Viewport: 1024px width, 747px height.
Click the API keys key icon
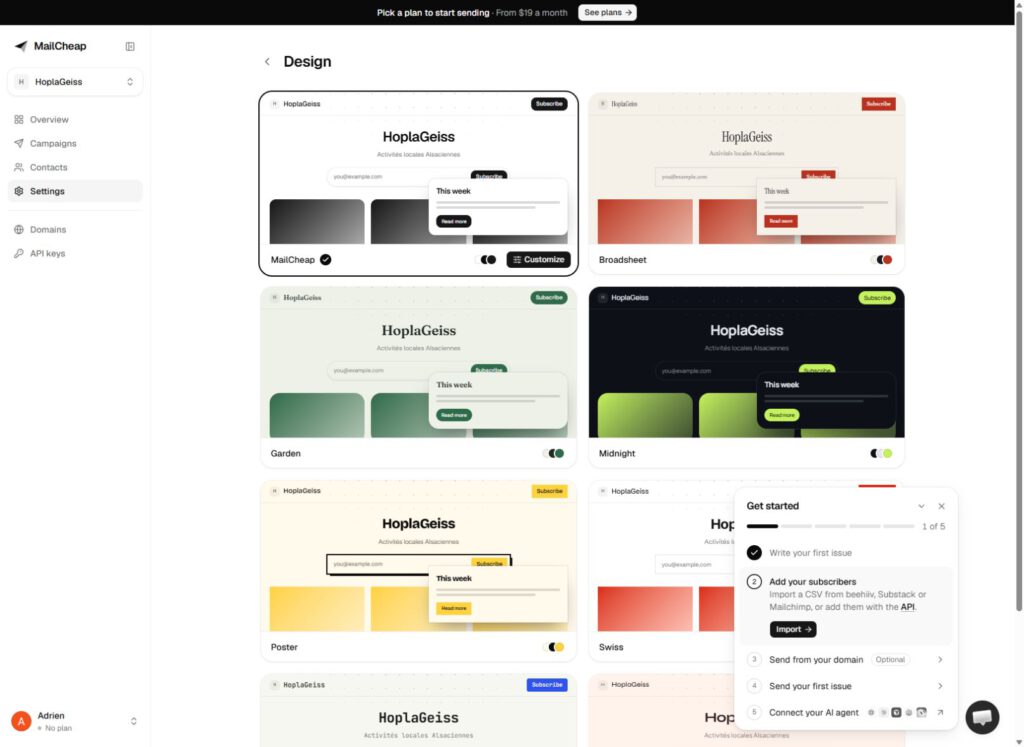tap(19, 253)
